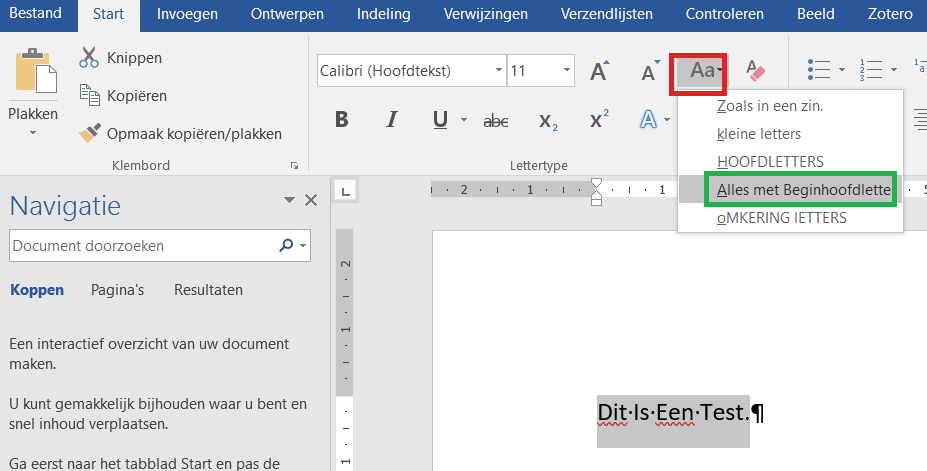Click the numbered list icon
927x471 pixels.
tap(871, 70)
